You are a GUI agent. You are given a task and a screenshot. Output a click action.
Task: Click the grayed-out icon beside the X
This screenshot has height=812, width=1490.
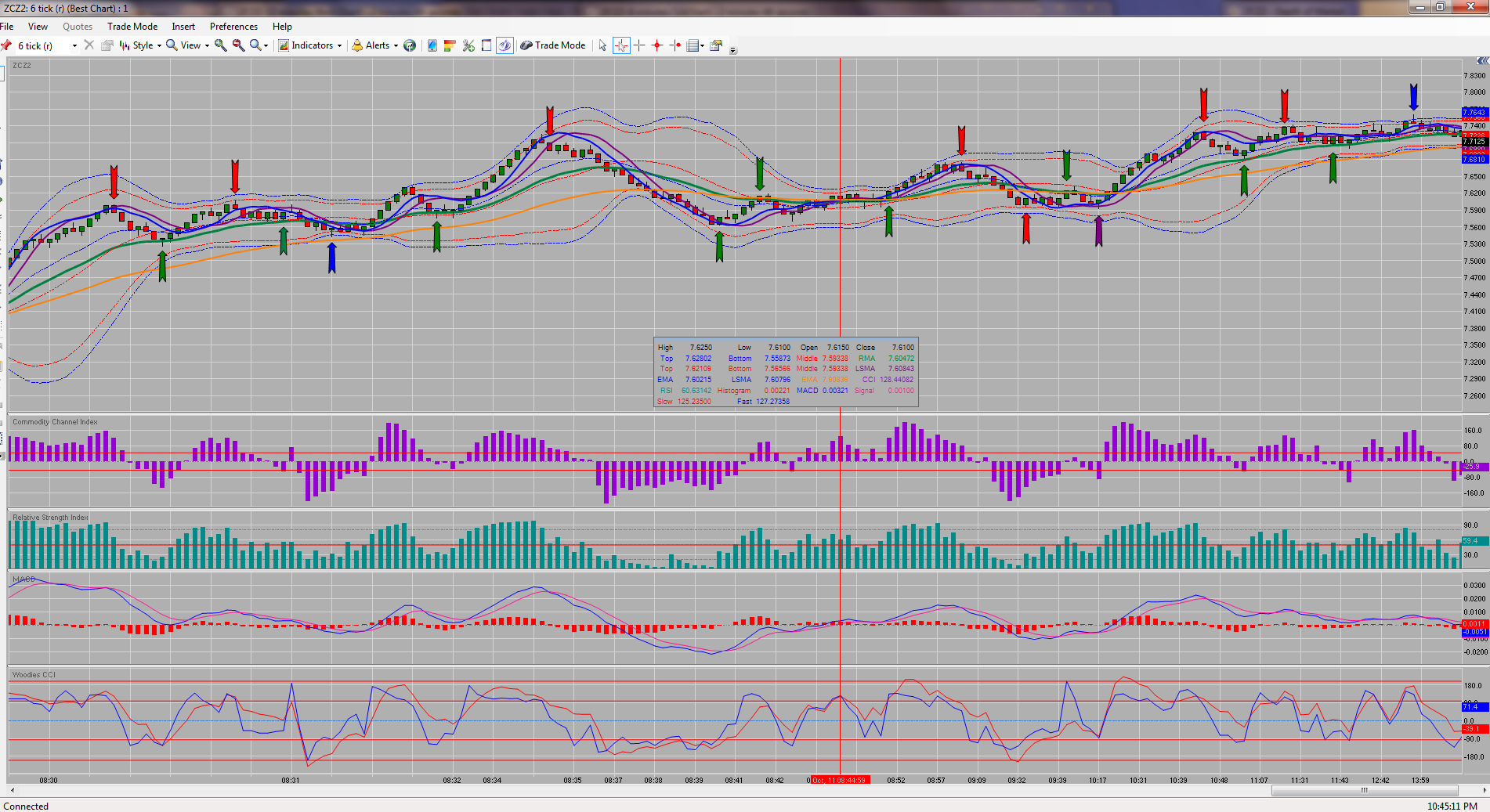tap(107, 45)
